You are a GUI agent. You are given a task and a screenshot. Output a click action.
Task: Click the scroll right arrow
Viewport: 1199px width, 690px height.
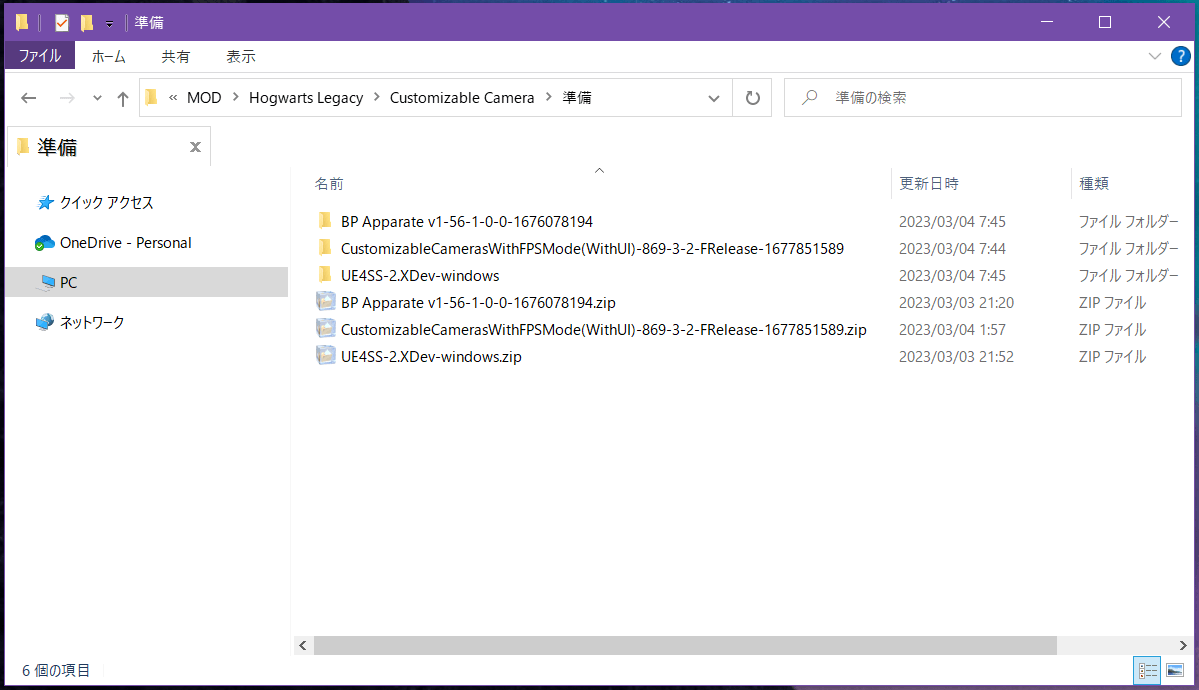[x=1183, y=646]
